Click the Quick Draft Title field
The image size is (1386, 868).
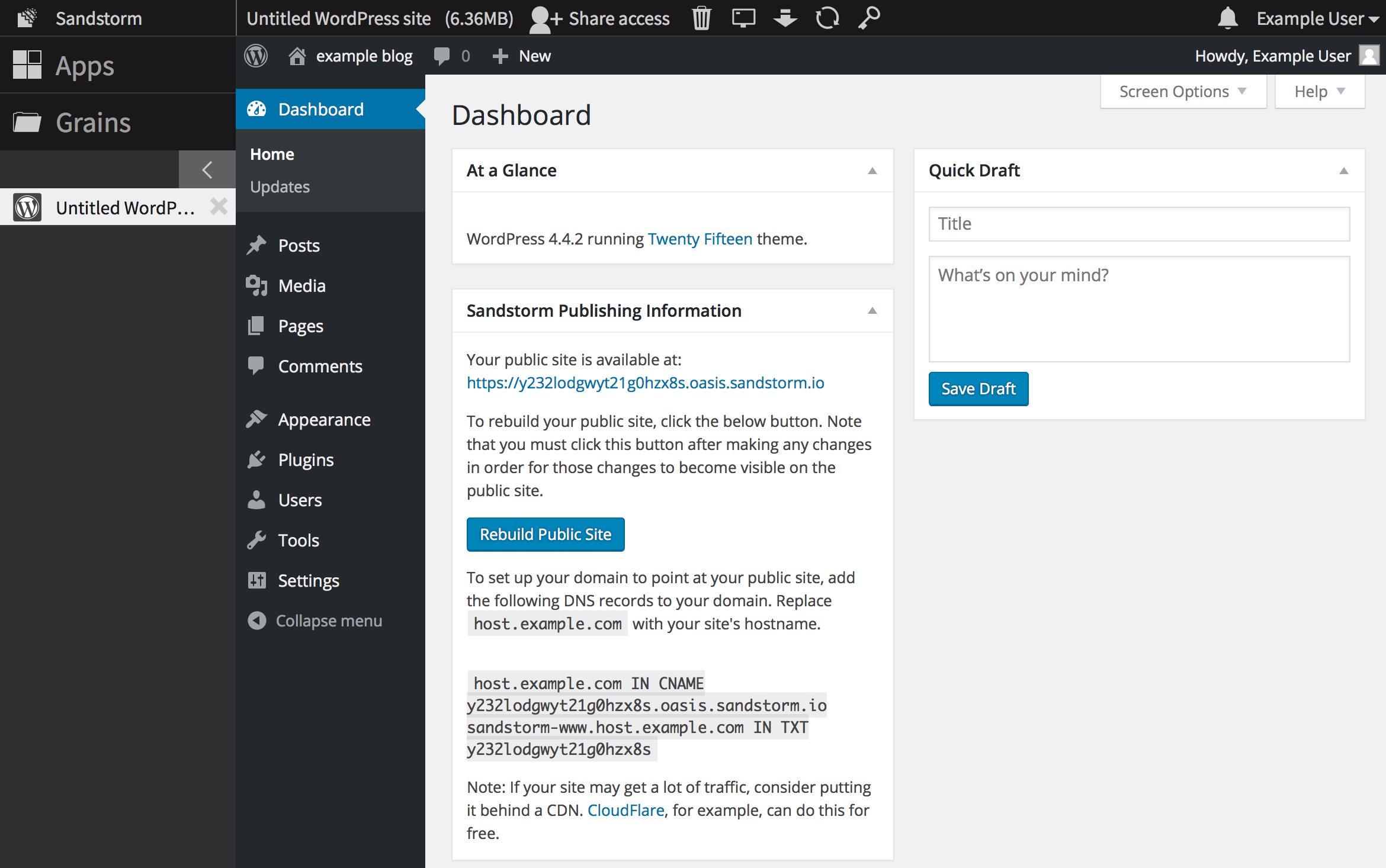coord(1139,224)
